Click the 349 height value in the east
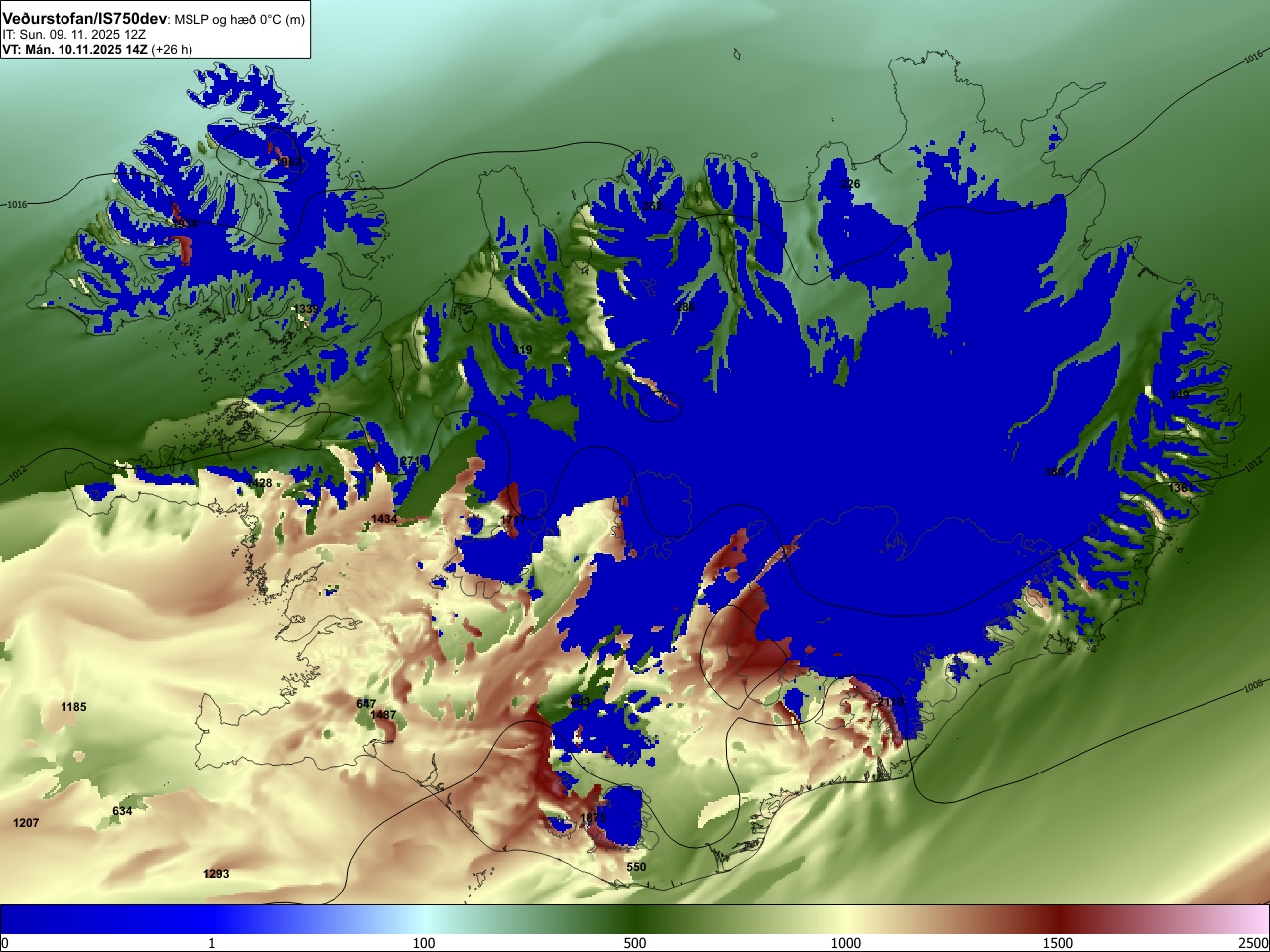This screenshot has height=952, width=1270. coord(1179,394)
